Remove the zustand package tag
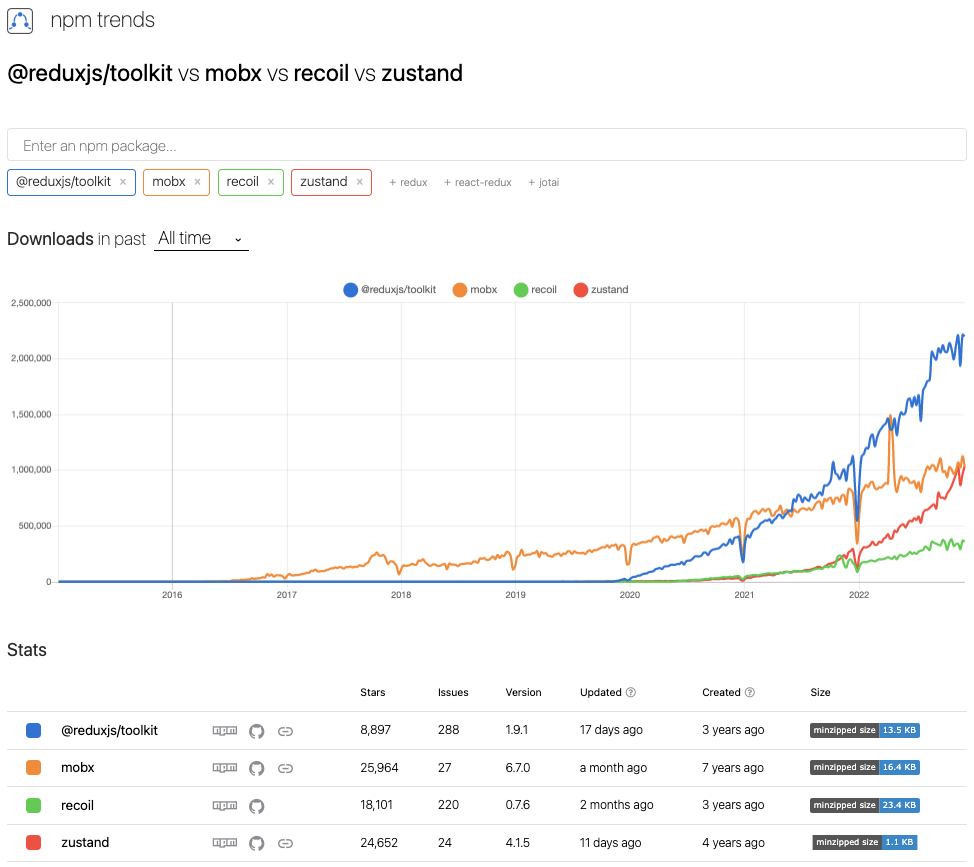Image resolution: width=974 pixels, height=867 pixels. 359,182
